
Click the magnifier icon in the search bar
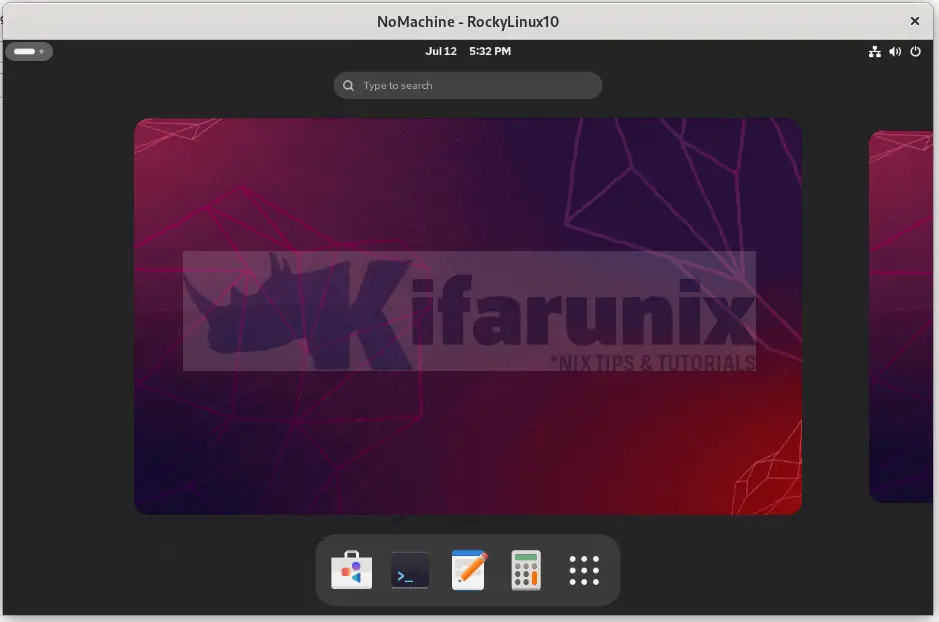[x=349, y=86]
